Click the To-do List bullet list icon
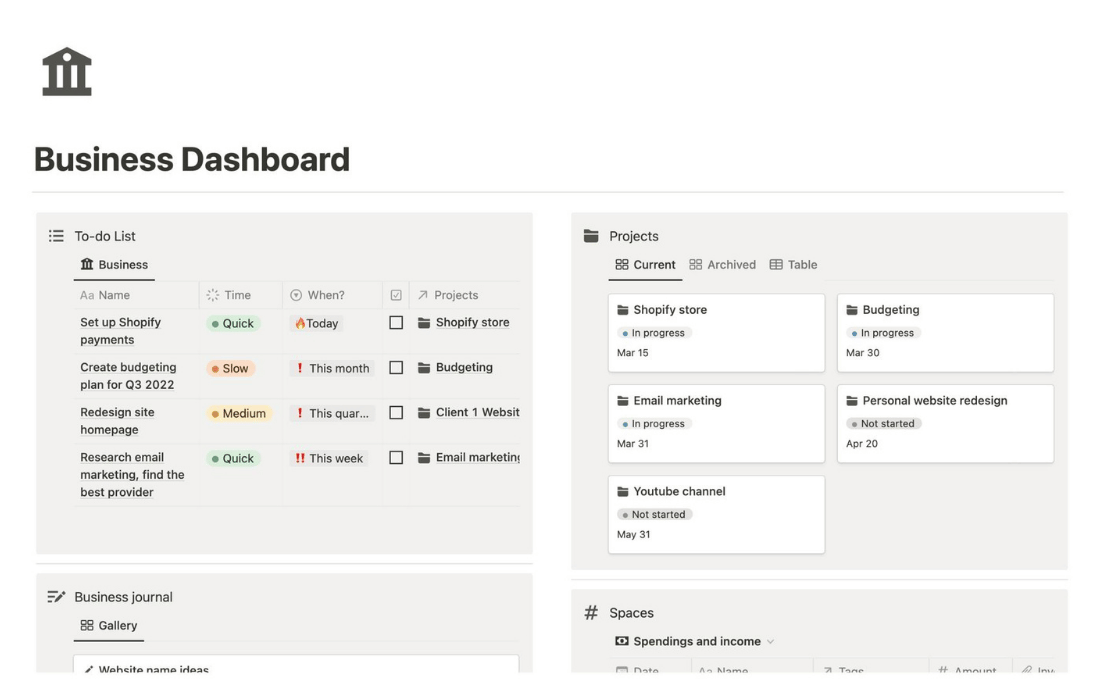Viewport: 1102px width, 685px height. pos(56,236)
